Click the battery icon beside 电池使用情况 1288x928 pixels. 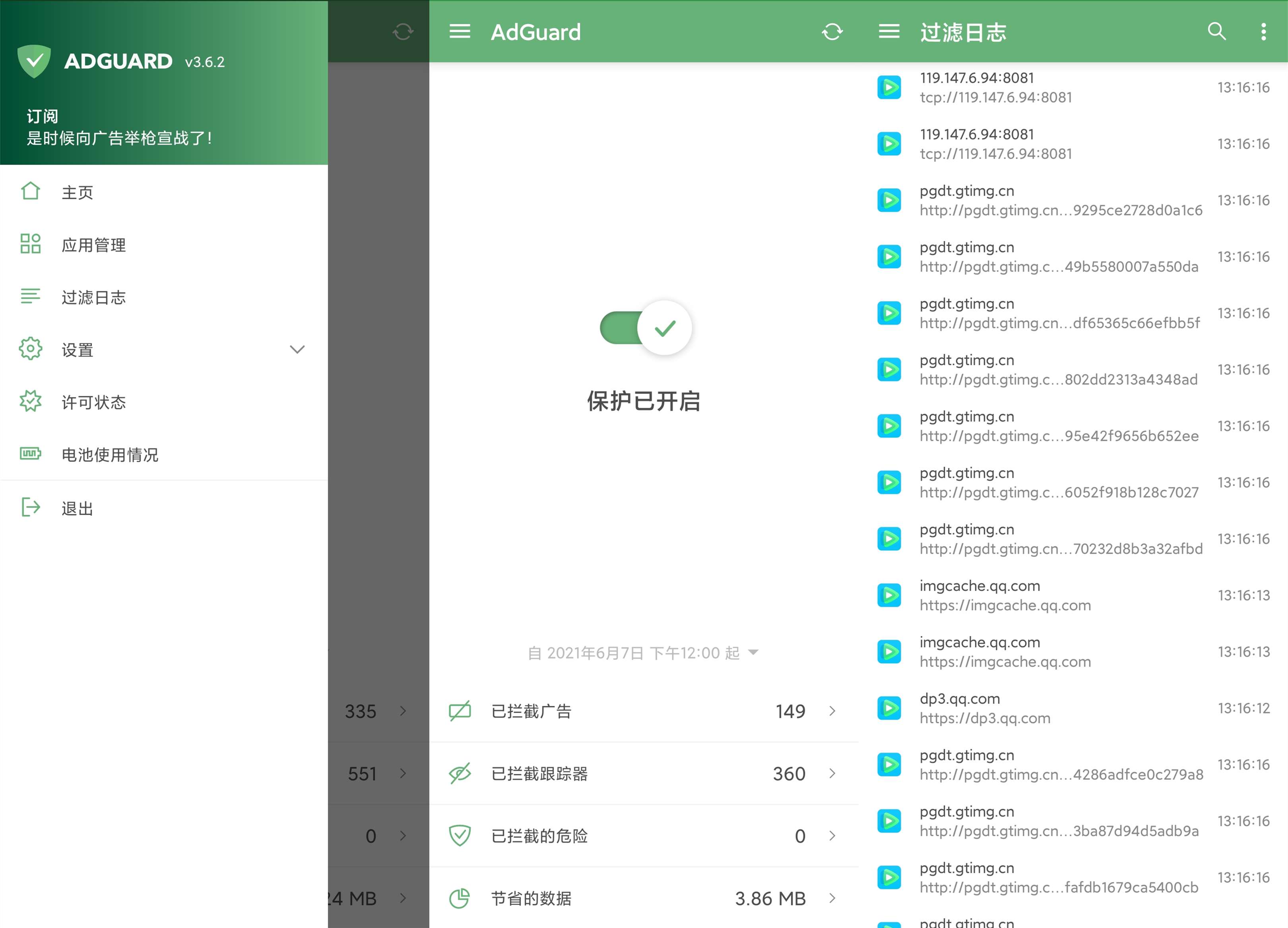click(x=31, y=453)
